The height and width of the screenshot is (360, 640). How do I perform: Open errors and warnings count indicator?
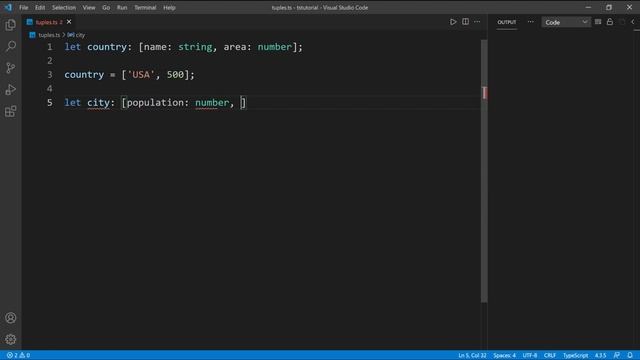[18, 355]
